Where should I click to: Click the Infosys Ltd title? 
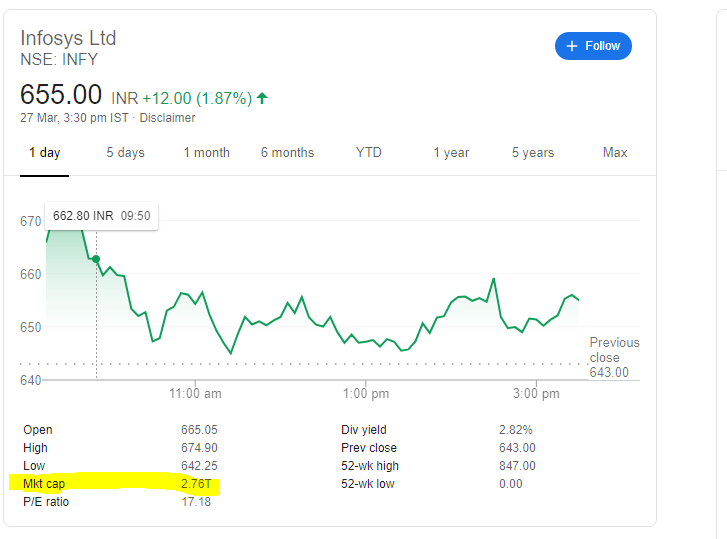pos(68,38)
